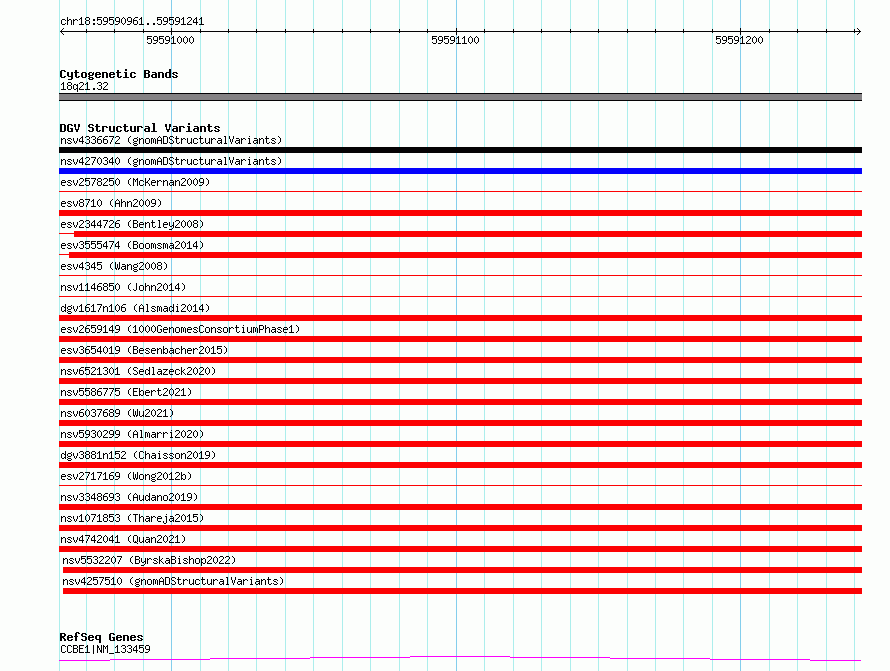Screen dimensions: 890x671
Task: Open the nsv4742041 Quan2021 label
Action: [123, 539]
